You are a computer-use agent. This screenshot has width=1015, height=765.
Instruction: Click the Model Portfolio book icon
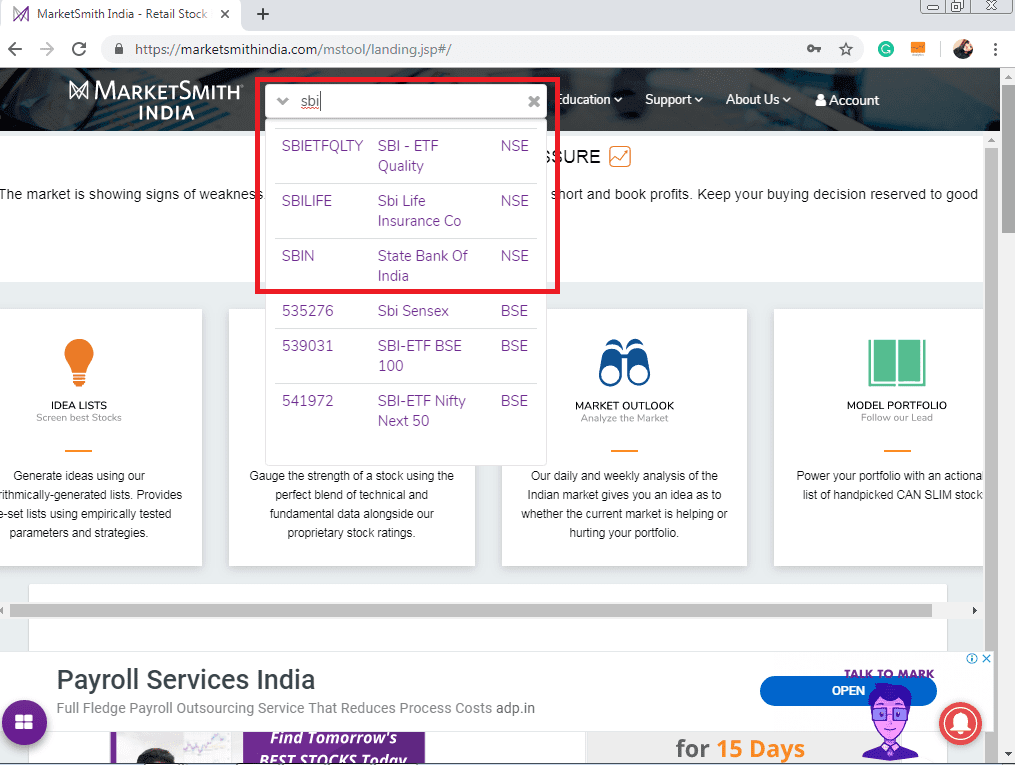tap(897, 362)
